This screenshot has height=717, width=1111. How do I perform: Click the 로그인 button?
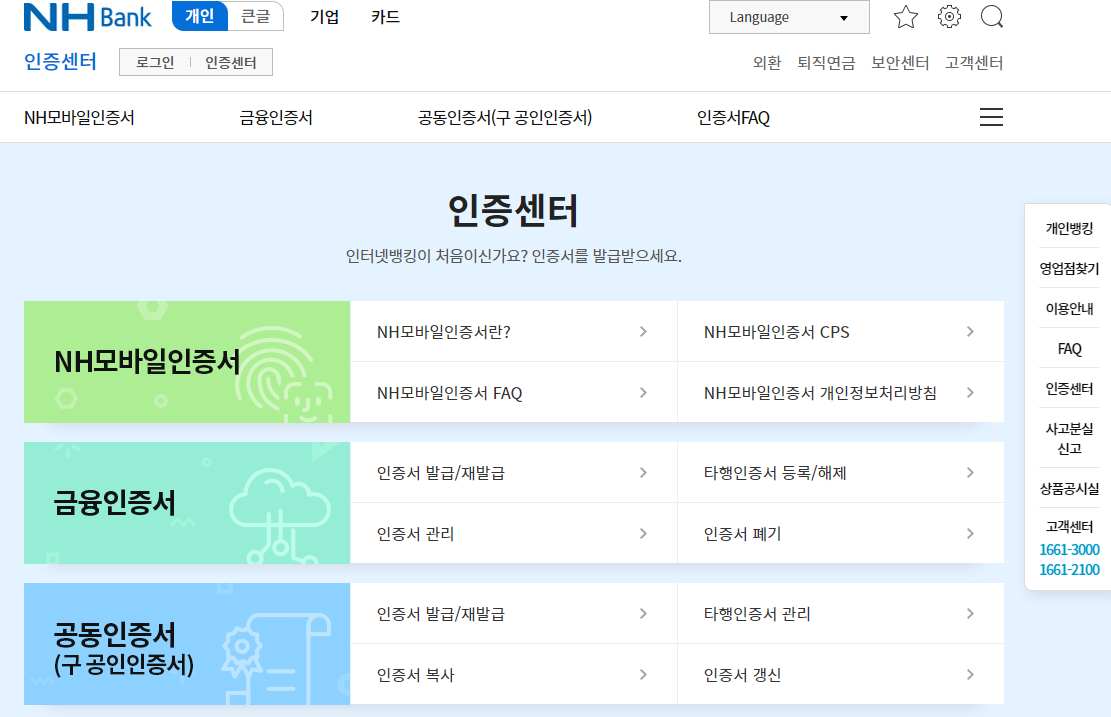155,62
